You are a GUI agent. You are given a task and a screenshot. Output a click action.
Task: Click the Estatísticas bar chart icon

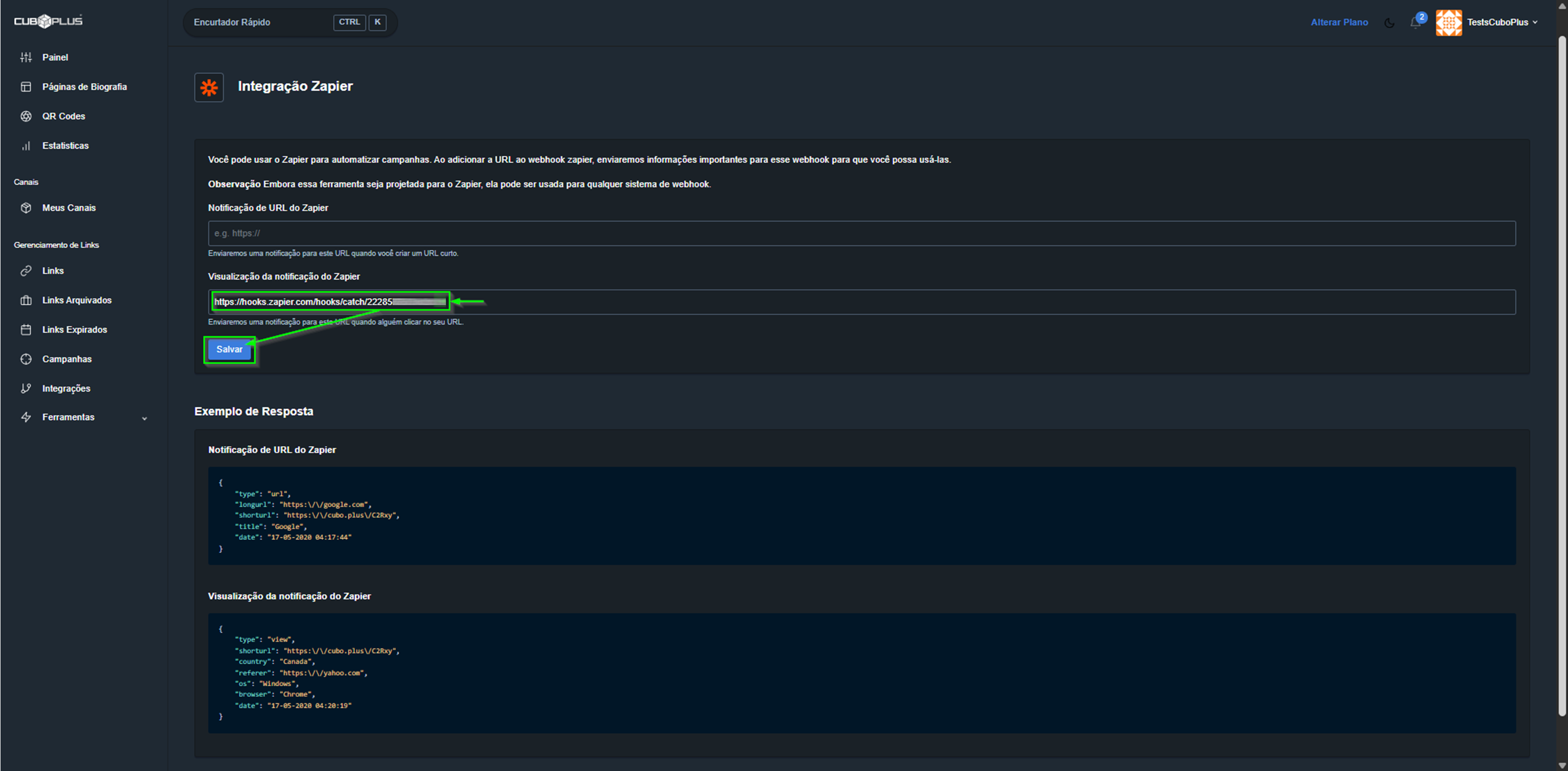(26, 146)
